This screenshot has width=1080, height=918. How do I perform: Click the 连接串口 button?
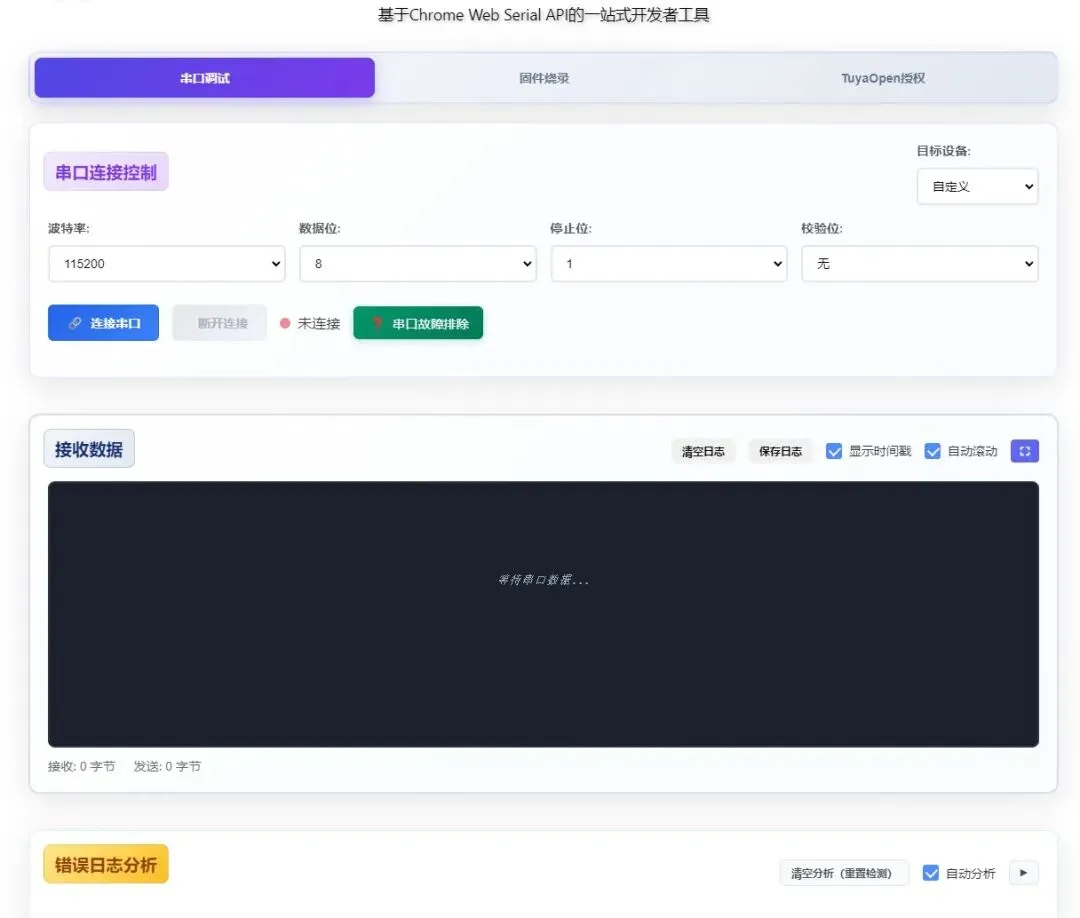(103, 323)
